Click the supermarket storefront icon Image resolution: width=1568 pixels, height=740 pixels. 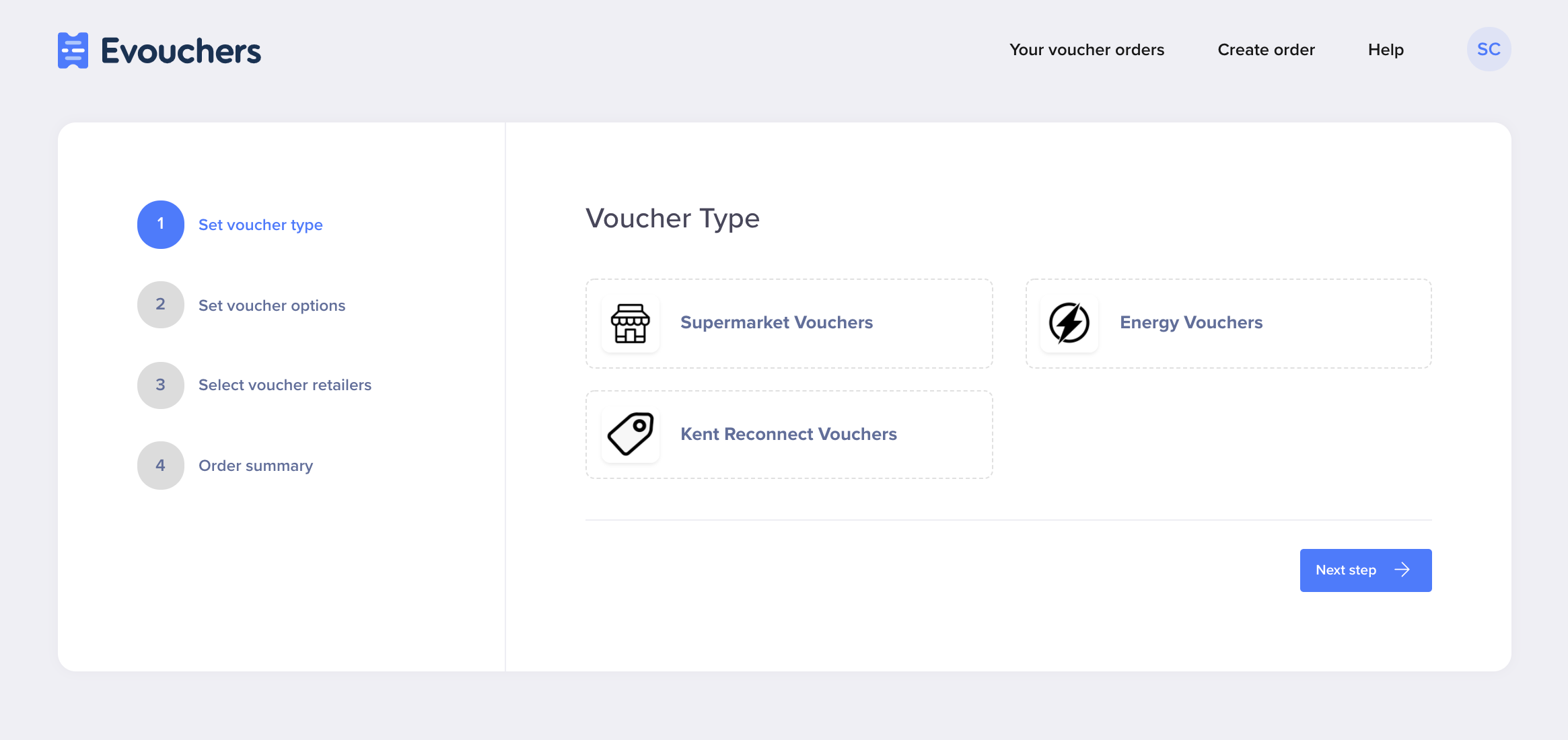pyautogui.click(x=631, y=324)
